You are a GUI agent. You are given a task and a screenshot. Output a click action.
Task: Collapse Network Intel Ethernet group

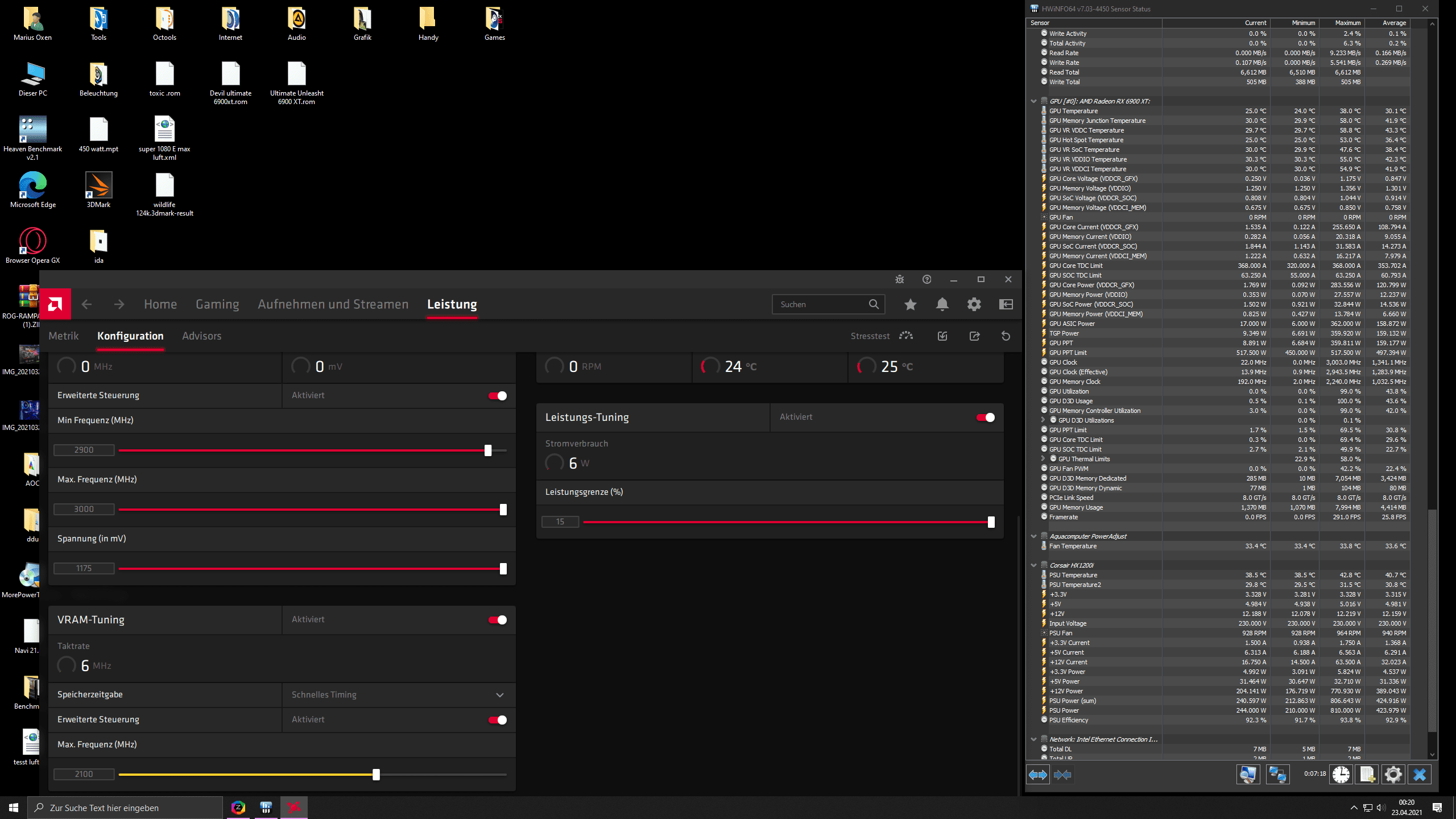pos(1033,739)
